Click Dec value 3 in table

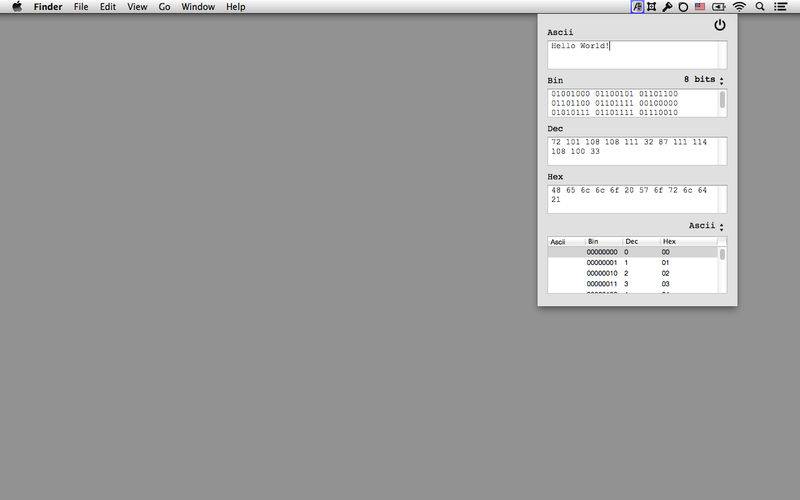[x=626, y=284]
